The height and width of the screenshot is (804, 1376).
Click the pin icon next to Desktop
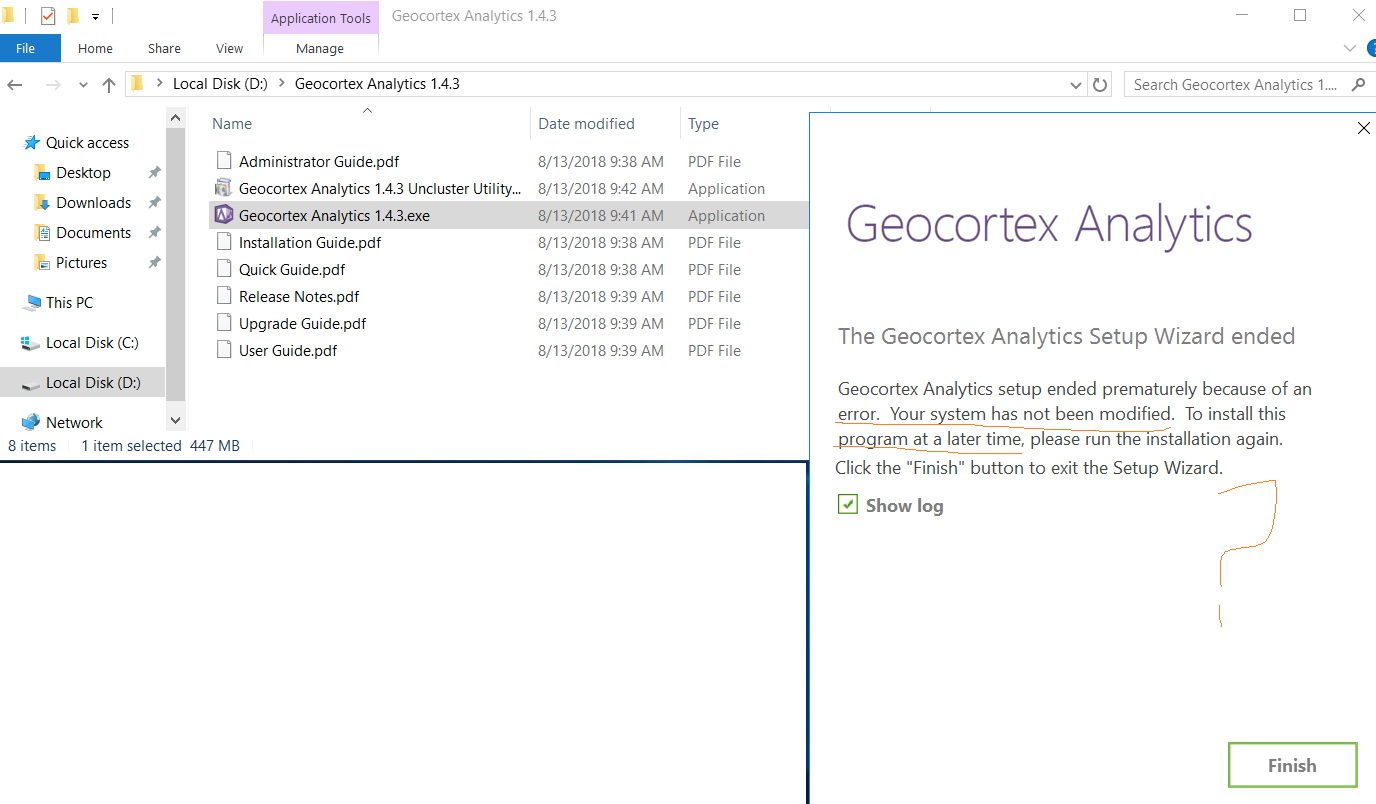tap(154, 172)
